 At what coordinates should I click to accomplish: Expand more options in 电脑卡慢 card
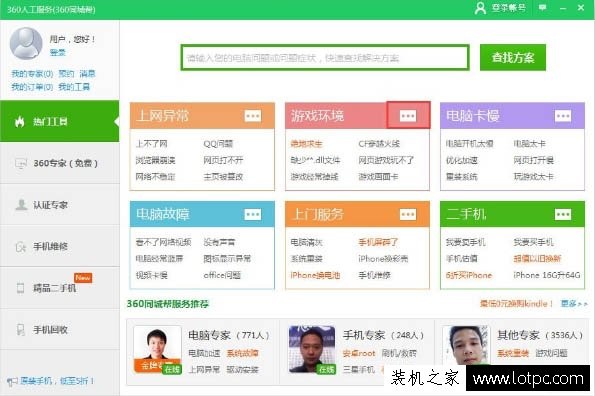[x=563, y=116]
